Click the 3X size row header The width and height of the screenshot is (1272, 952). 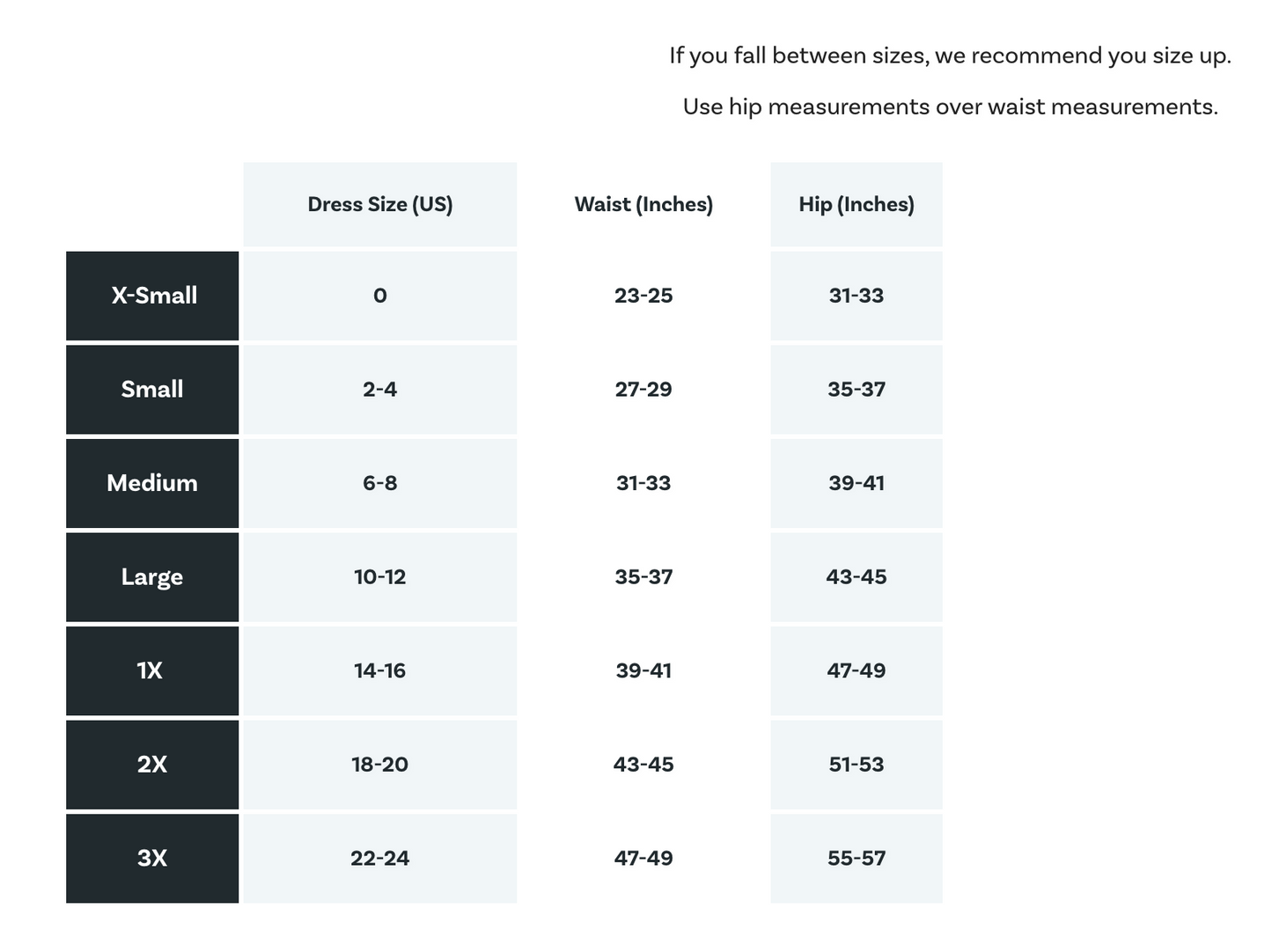152,858
